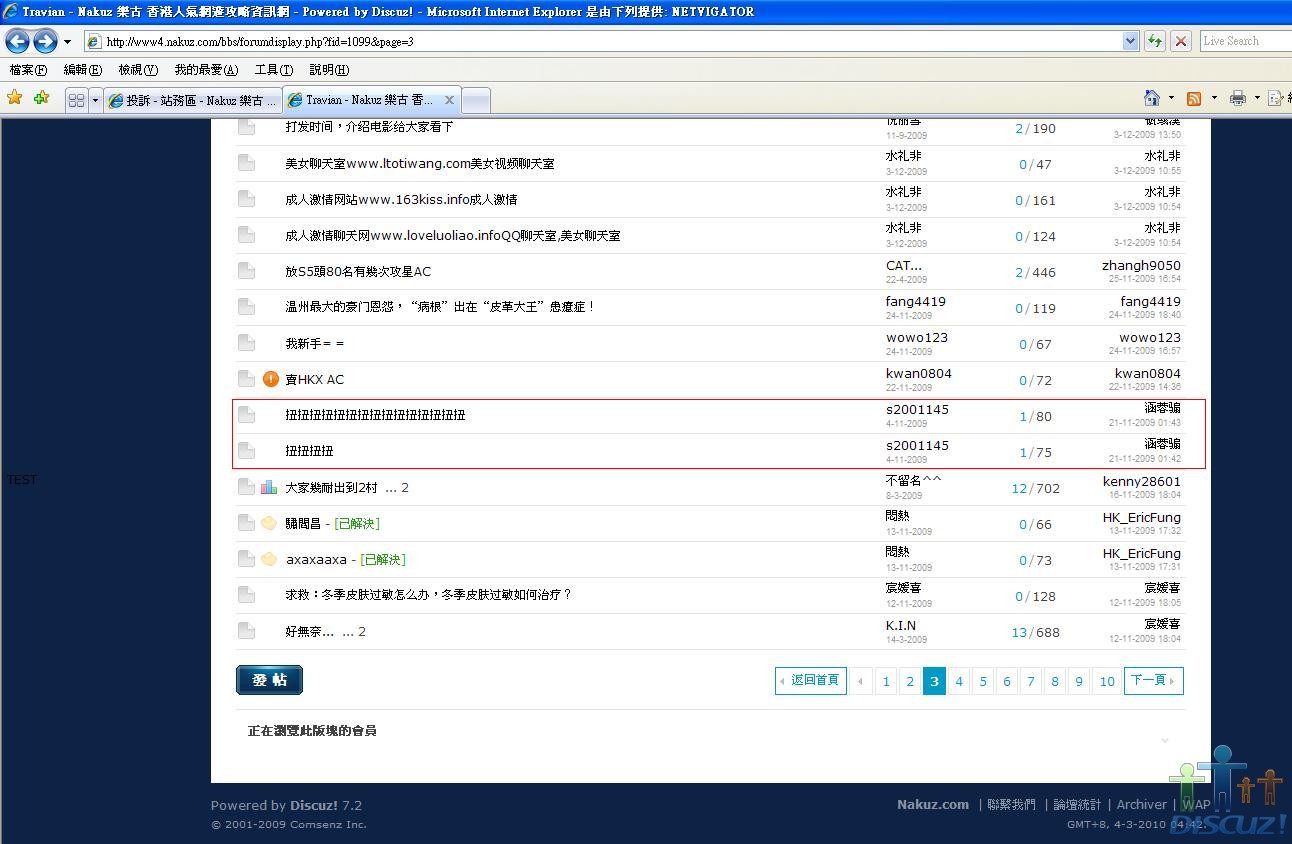Viewport: 1292px width, 844px height.
Task: Go to page 4 in pagination
Action: [x=958, y=681]
